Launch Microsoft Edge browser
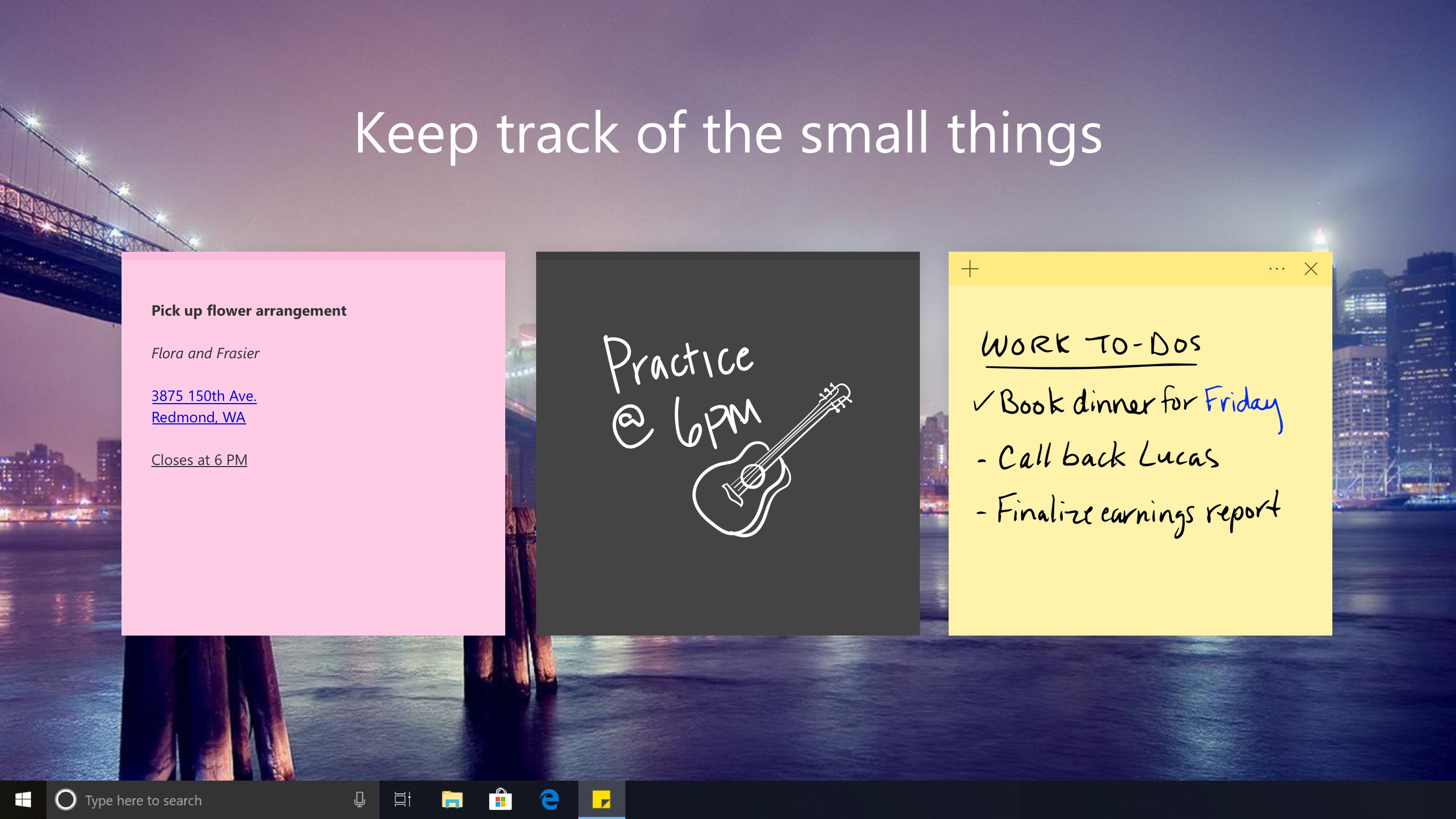 [549, 800]
